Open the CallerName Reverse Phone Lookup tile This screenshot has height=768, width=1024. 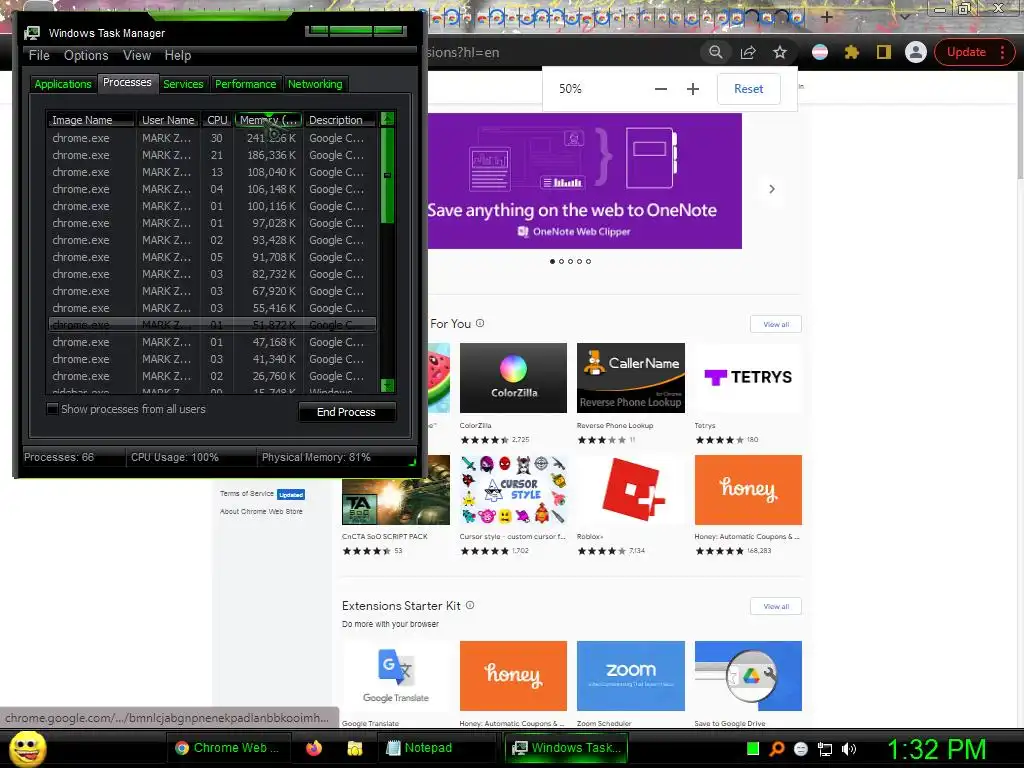point(631,378)
